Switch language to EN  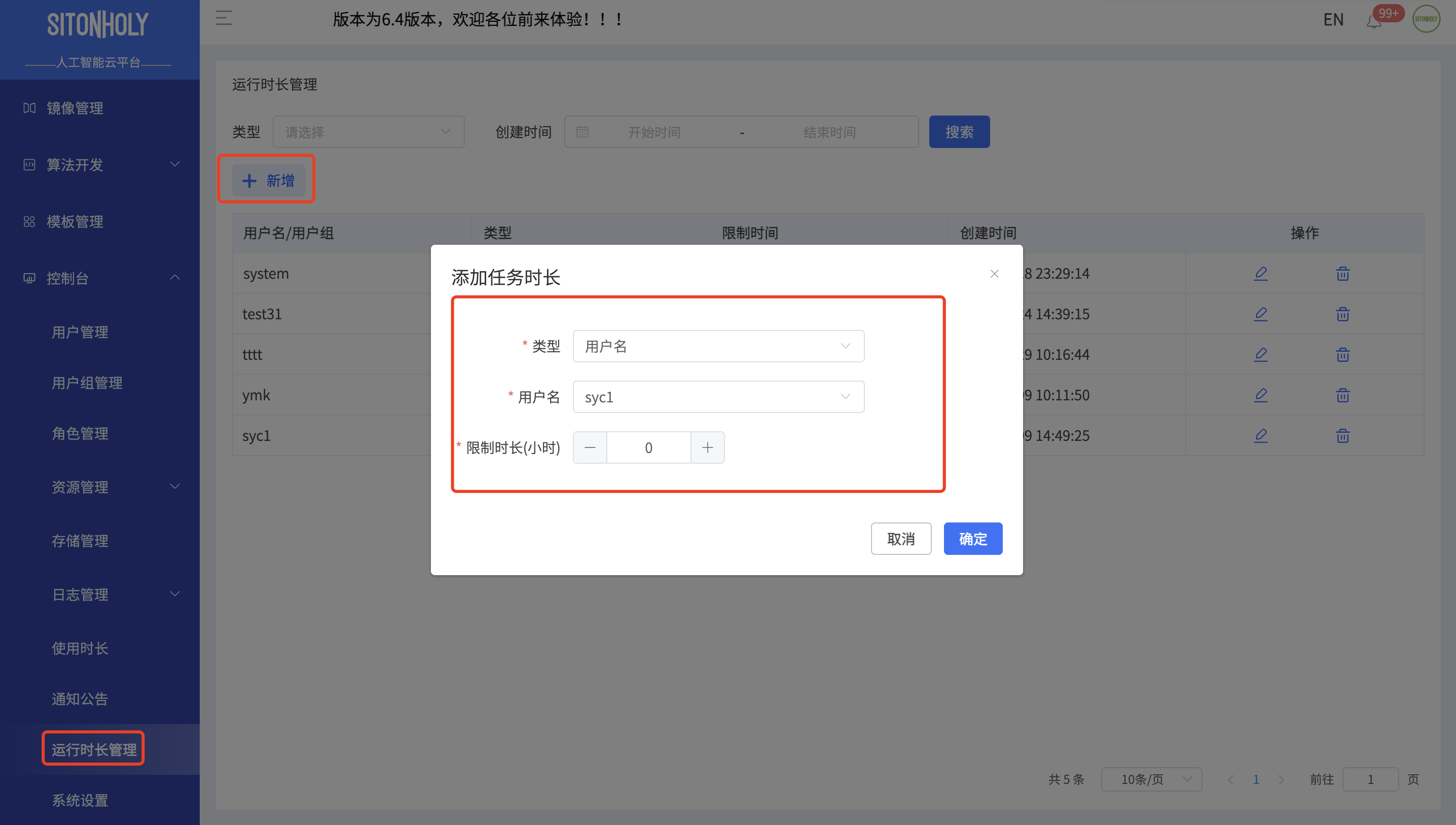point(1333,19)
